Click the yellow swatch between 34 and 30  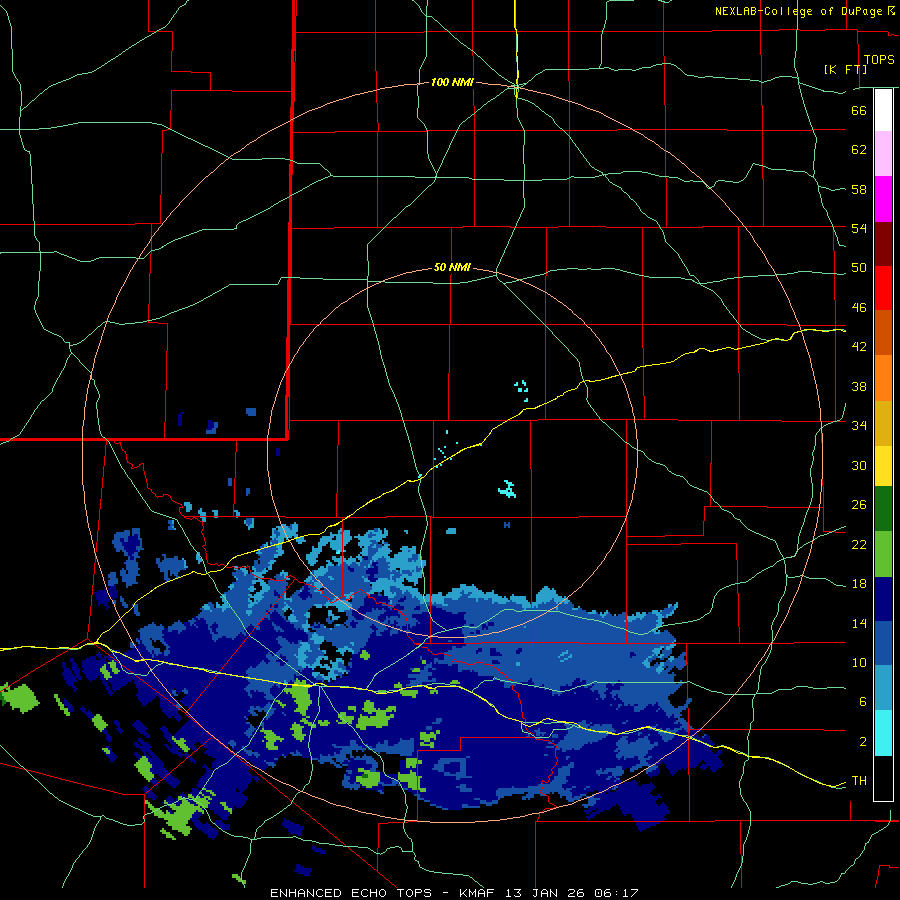click(883, 466)
